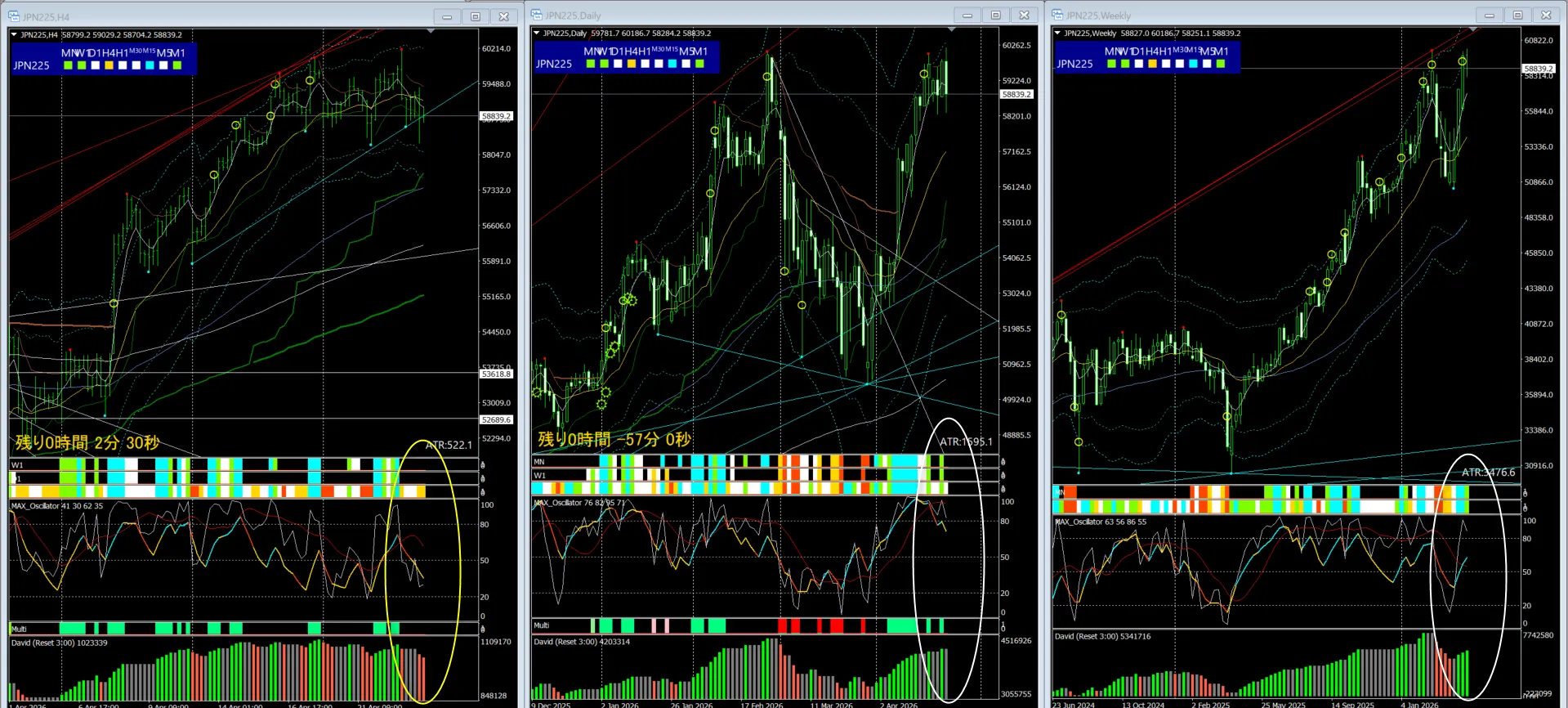Image resolution: width=1568 pixels, height=708 pixels.
Task: Click the JPN225,Daily window title icon
Action: click(x=537, y=15)
